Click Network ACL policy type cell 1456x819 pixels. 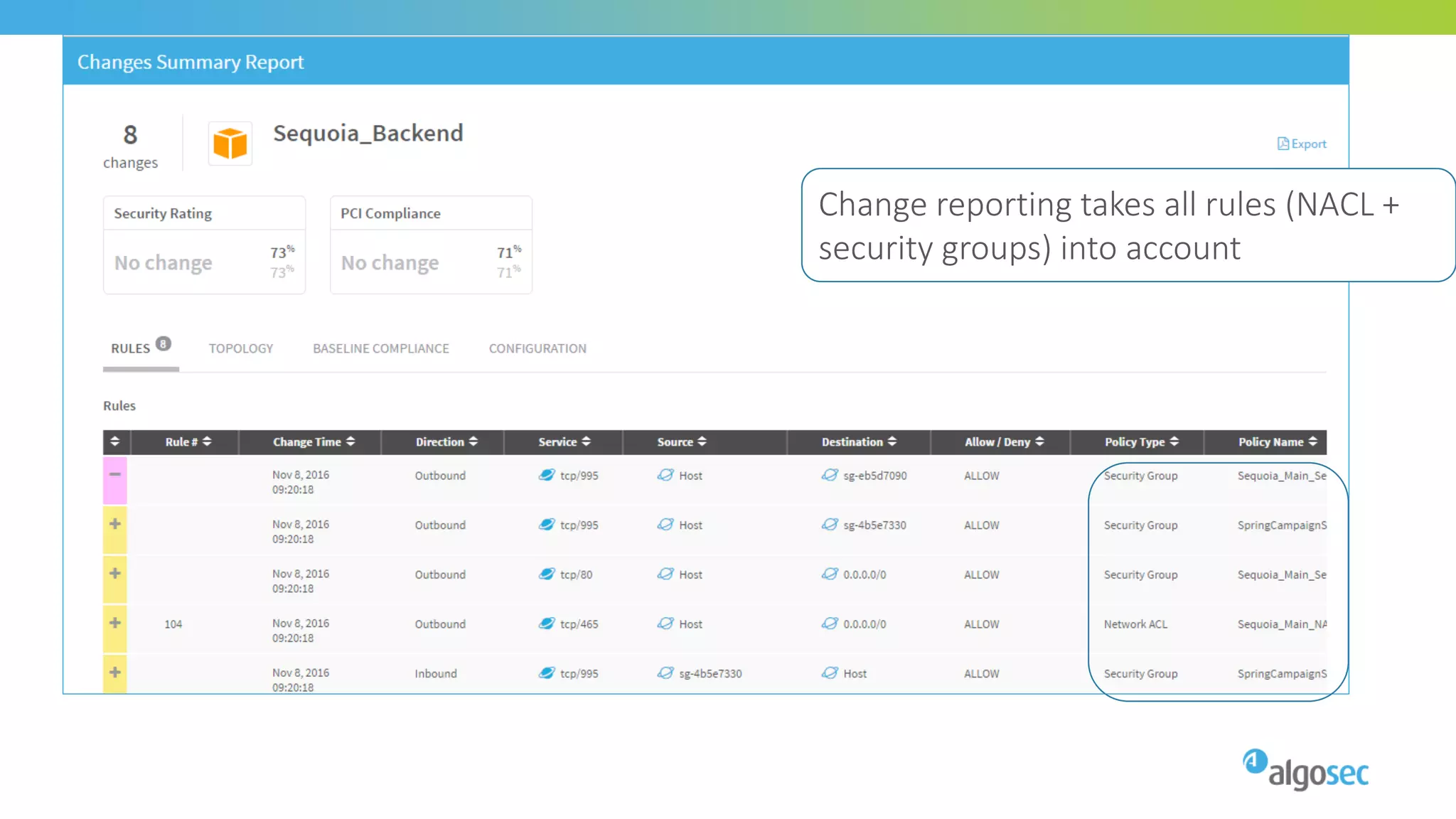[x=1135, y=624]
